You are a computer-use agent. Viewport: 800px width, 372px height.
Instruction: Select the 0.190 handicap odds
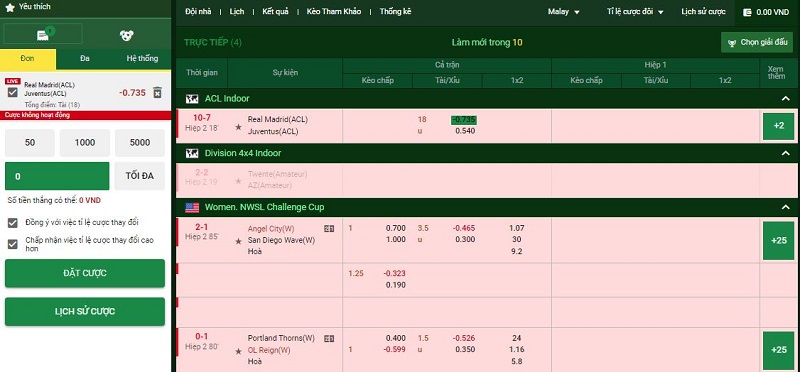[396, 285]
